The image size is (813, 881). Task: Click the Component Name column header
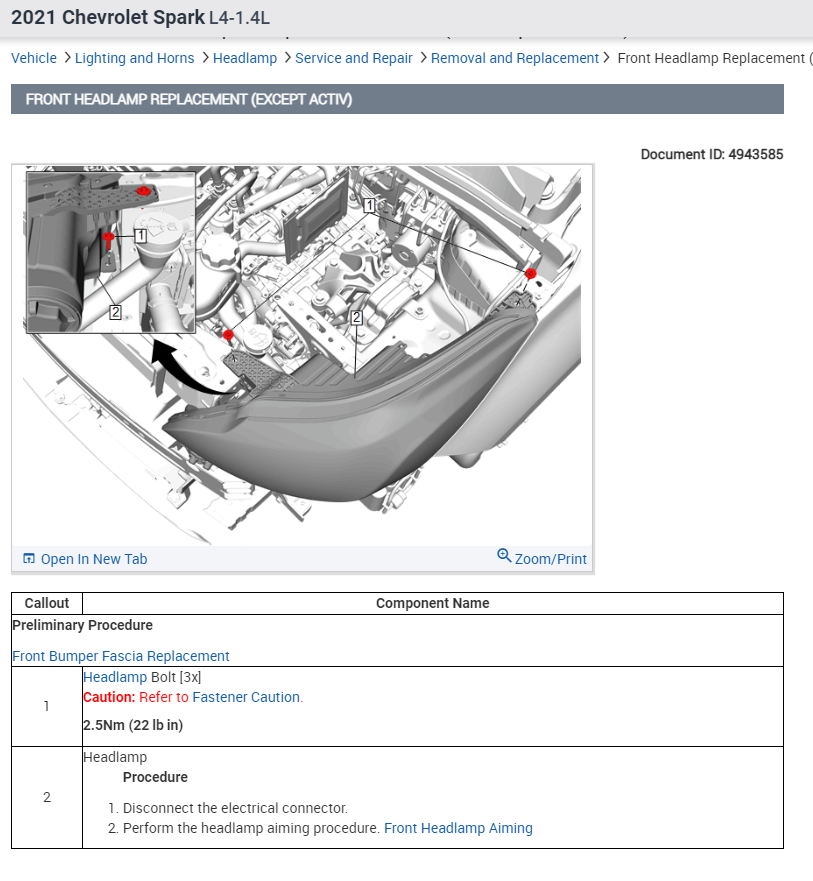[x=433, y=603]
